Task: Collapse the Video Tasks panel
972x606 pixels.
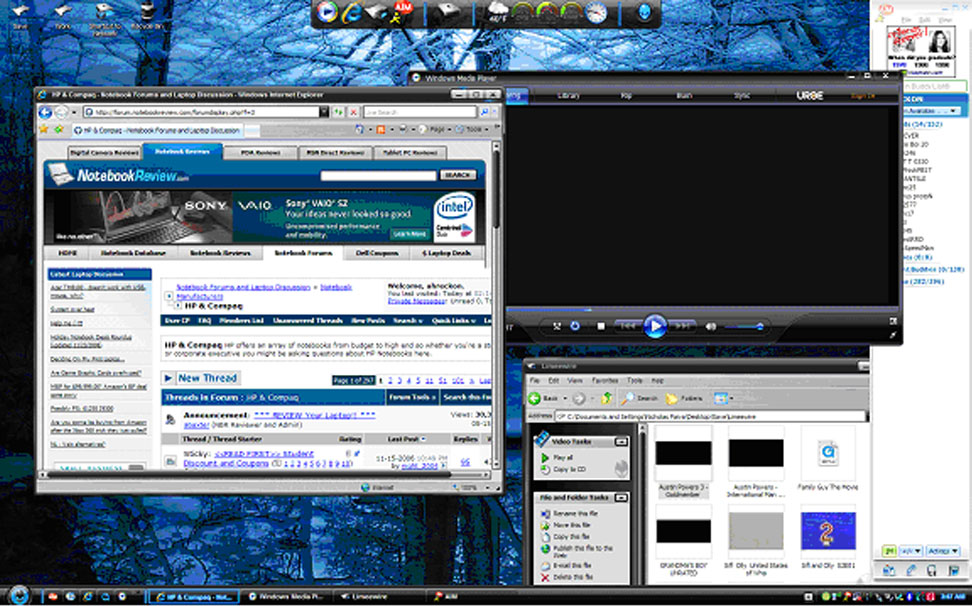Action: click(x=621, y=442)
